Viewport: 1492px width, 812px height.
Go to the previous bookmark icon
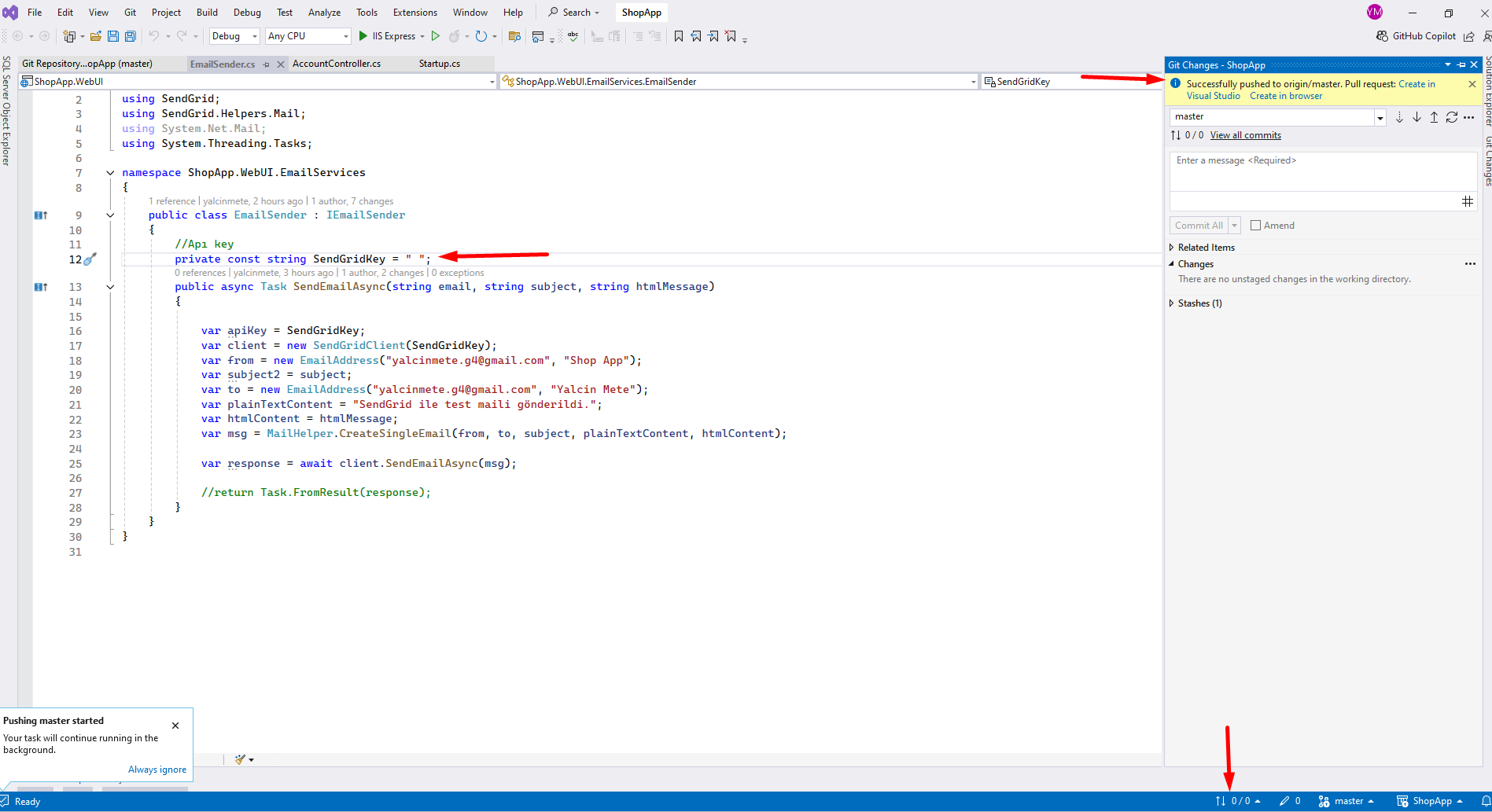(x=696, y=36)
